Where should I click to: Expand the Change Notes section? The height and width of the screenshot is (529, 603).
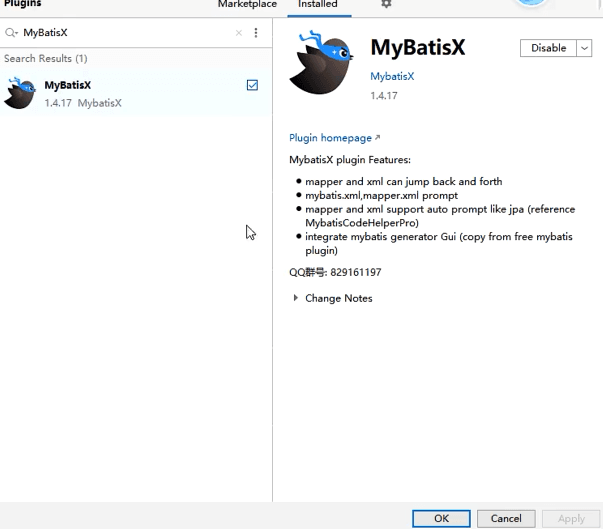coord(296,298)
